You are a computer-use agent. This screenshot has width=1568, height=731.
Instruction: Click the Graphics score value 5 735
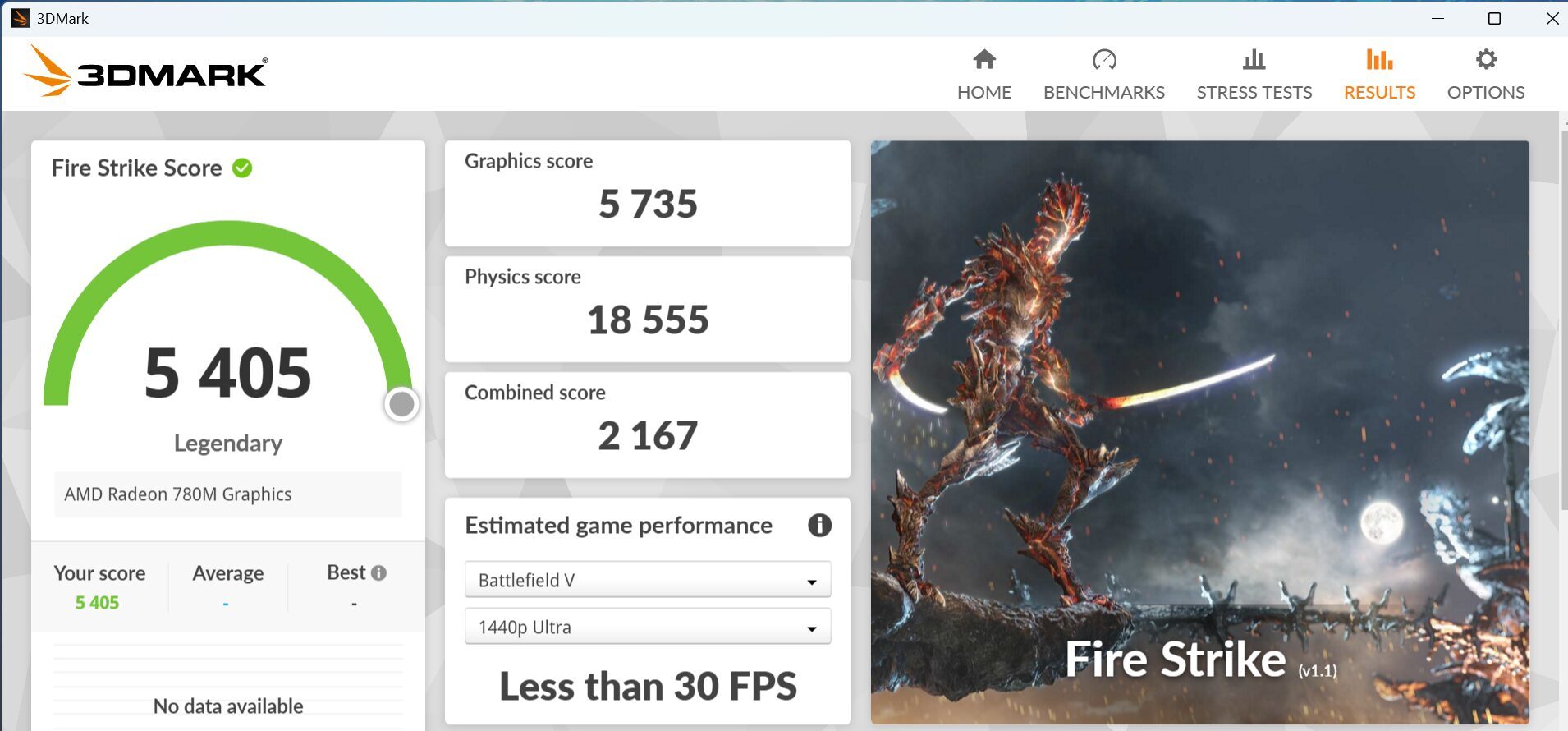pos(648,204)
